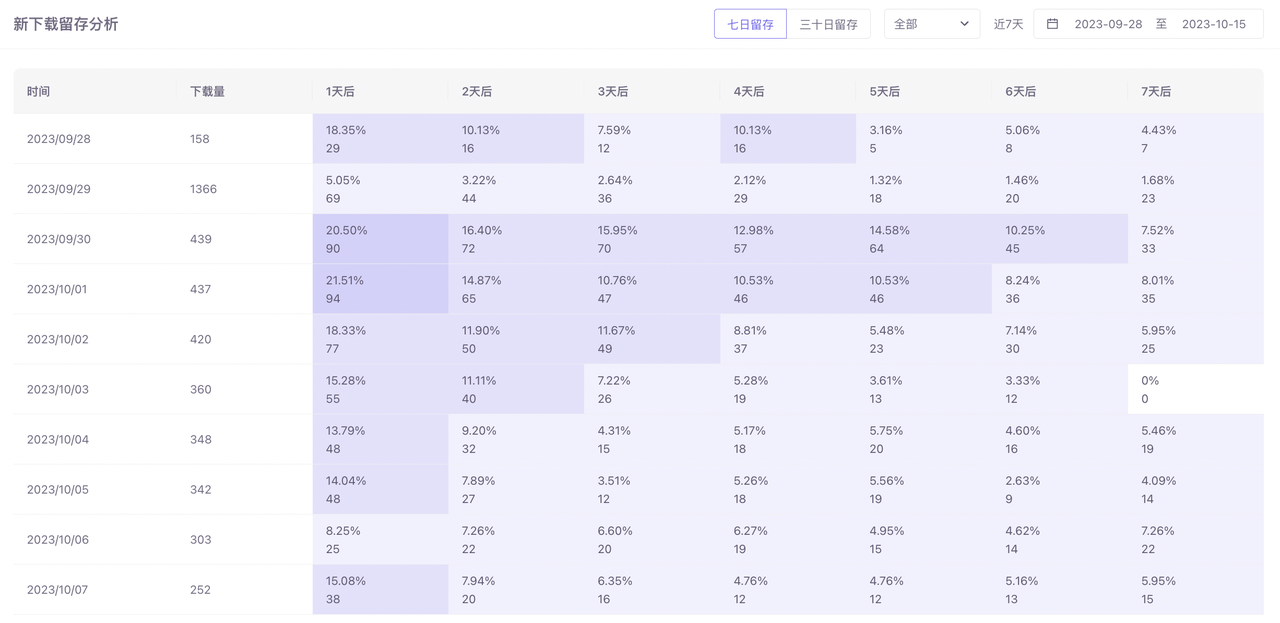
Task: Click the start date 2023-09-28 field
Action: coord(1108,24)
